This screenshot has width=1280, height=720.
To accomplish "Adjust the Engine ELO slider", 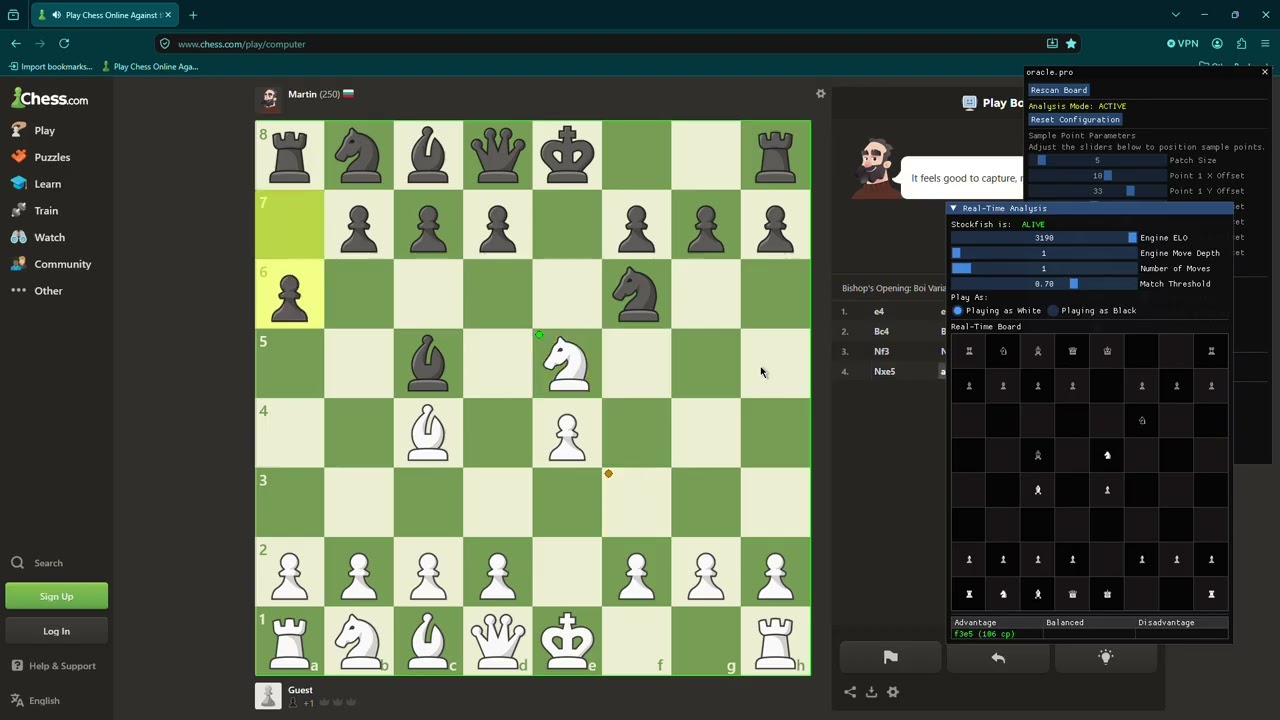I will [x=1043, y=238].
